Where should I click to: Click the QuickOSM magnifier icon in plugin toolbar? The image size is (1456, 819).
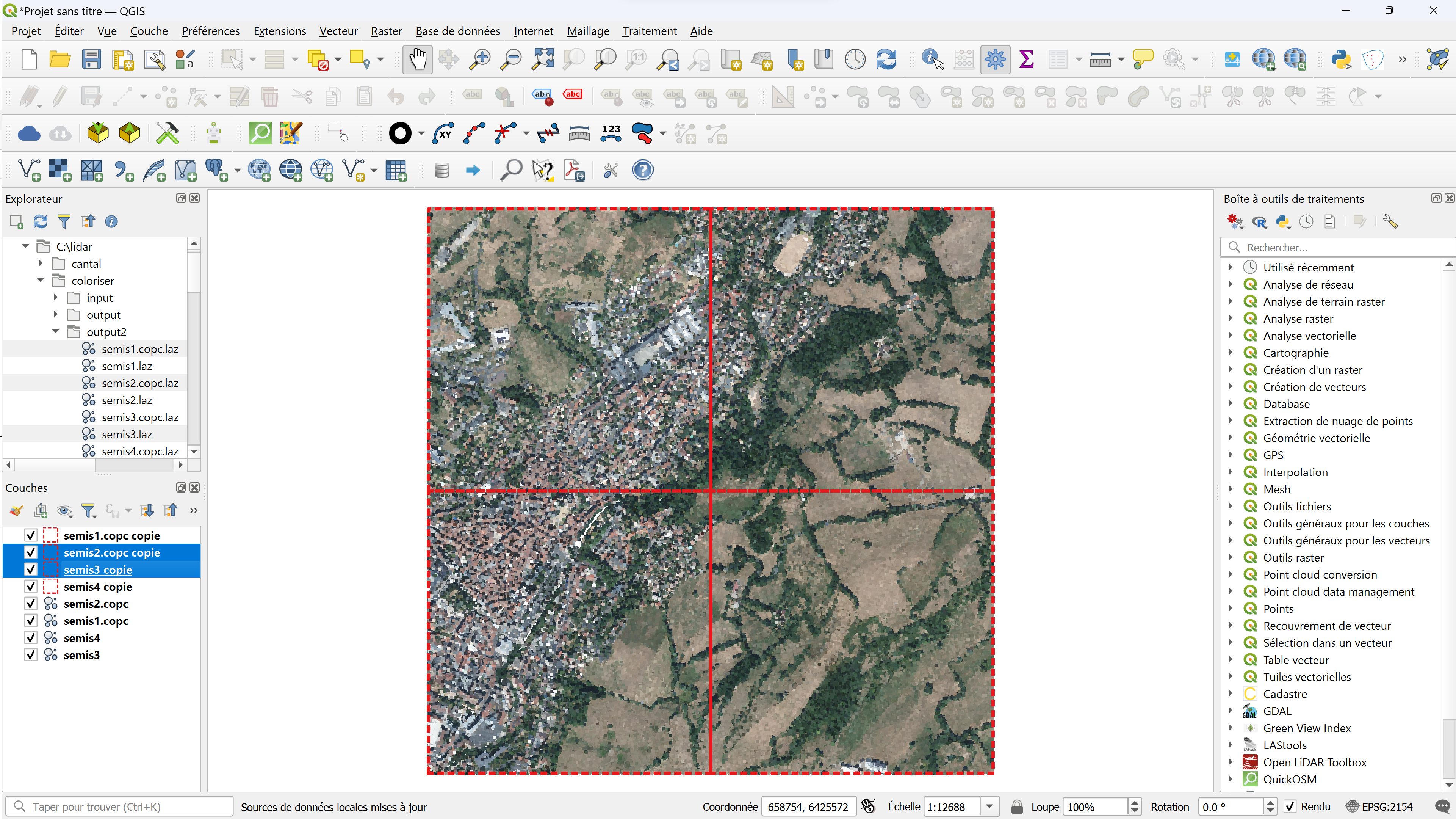point(260,134)
